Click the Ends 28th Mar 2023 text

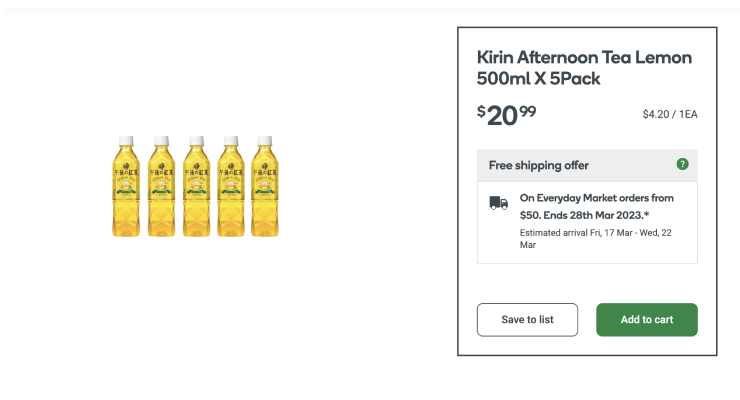coord(600,215)
